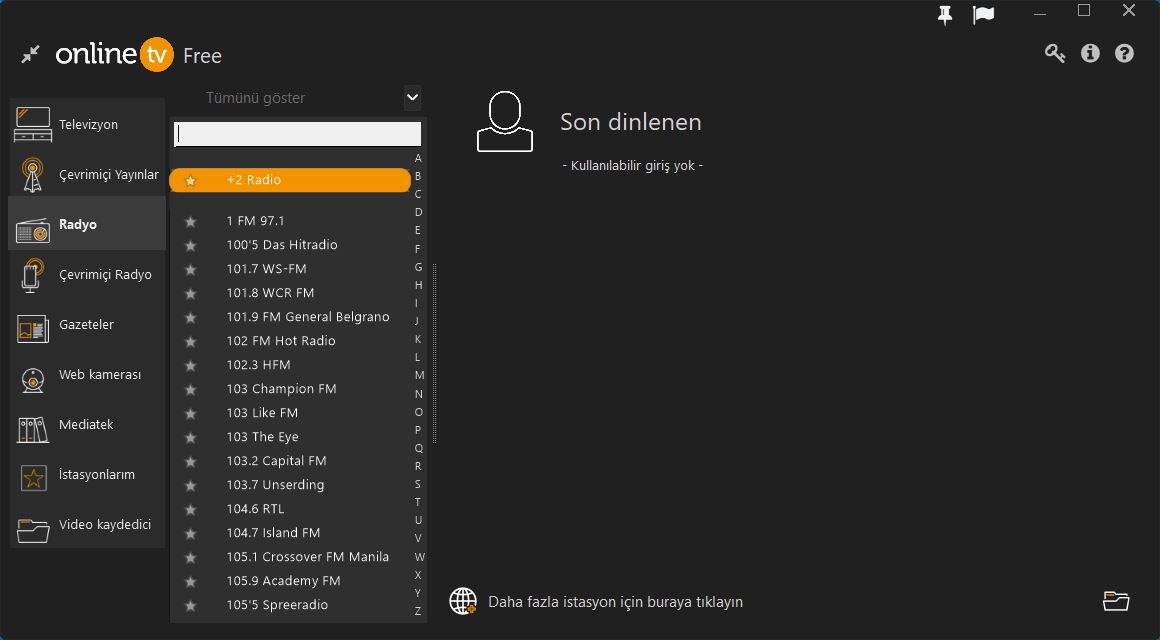Open the Çevrimiçi Yayınlar section

(87, 175)
